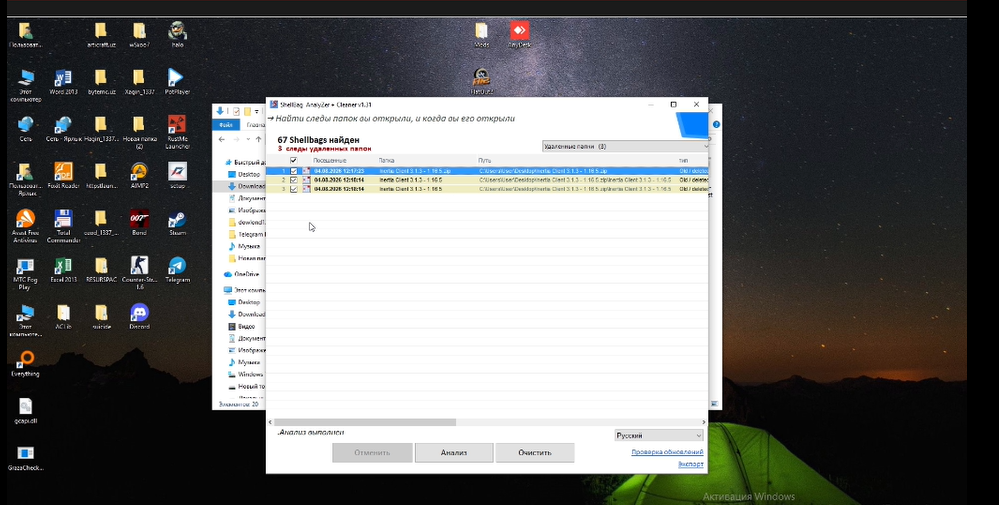Sort by the Путь column header

485,160
